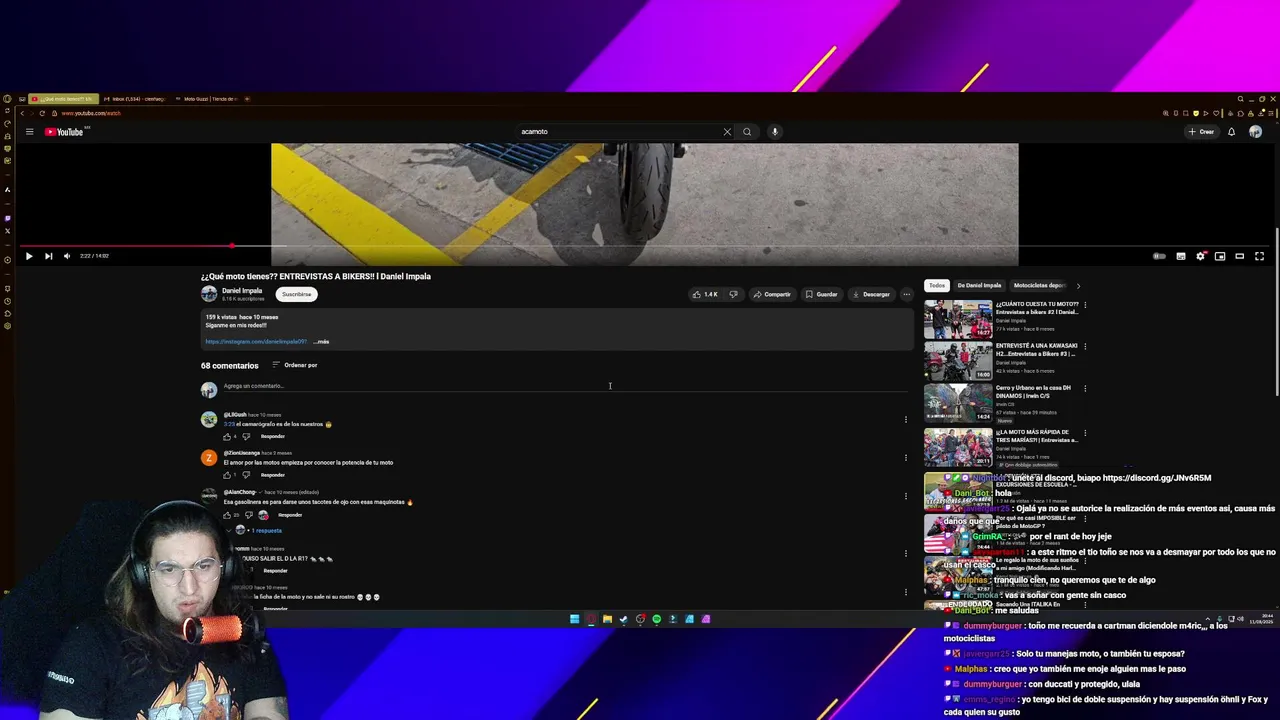Show more chips with the arrow
1280x720 pixels.
[1078, 286]
